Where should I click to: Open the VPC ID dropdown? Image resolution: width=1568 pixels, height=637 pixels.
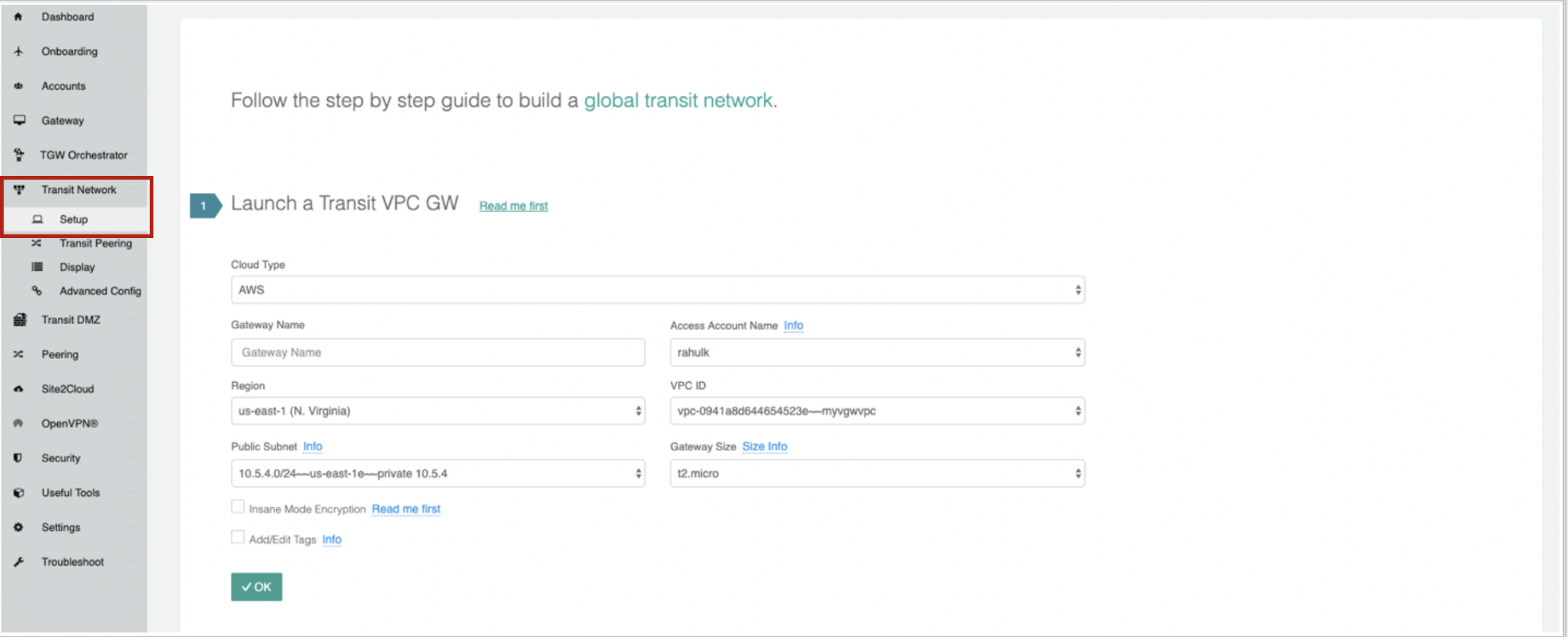(877, 411)
